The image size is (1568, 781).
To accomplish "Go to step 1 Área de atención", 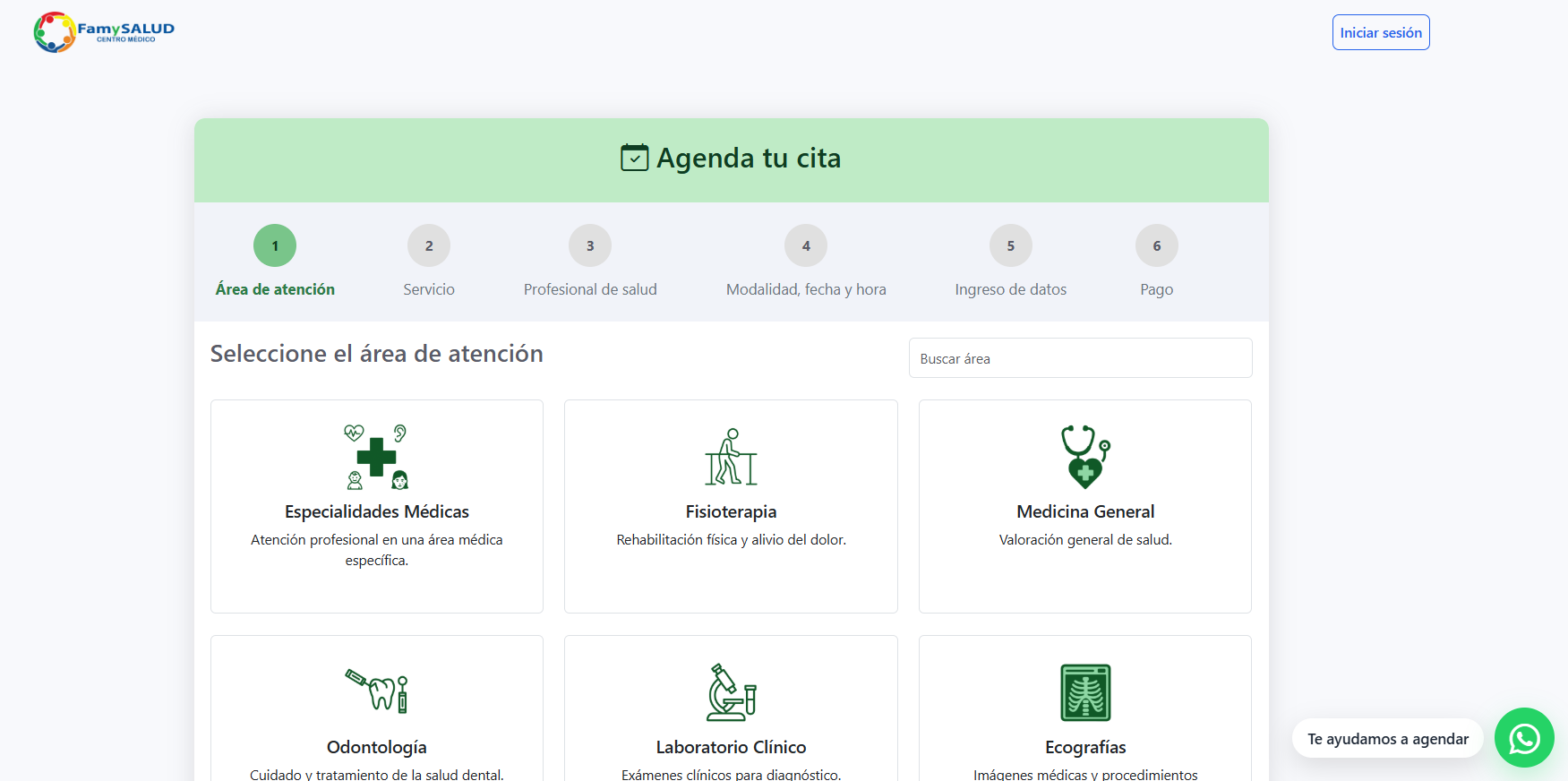I will coord(275,245).
